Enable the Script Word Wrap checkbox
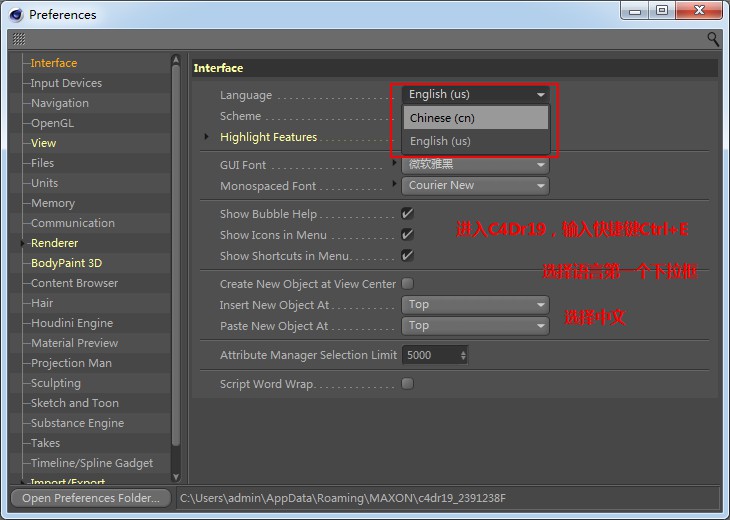The width and height of the screenshot is (730, 520). pyautogui.click(x=407, y=384)
